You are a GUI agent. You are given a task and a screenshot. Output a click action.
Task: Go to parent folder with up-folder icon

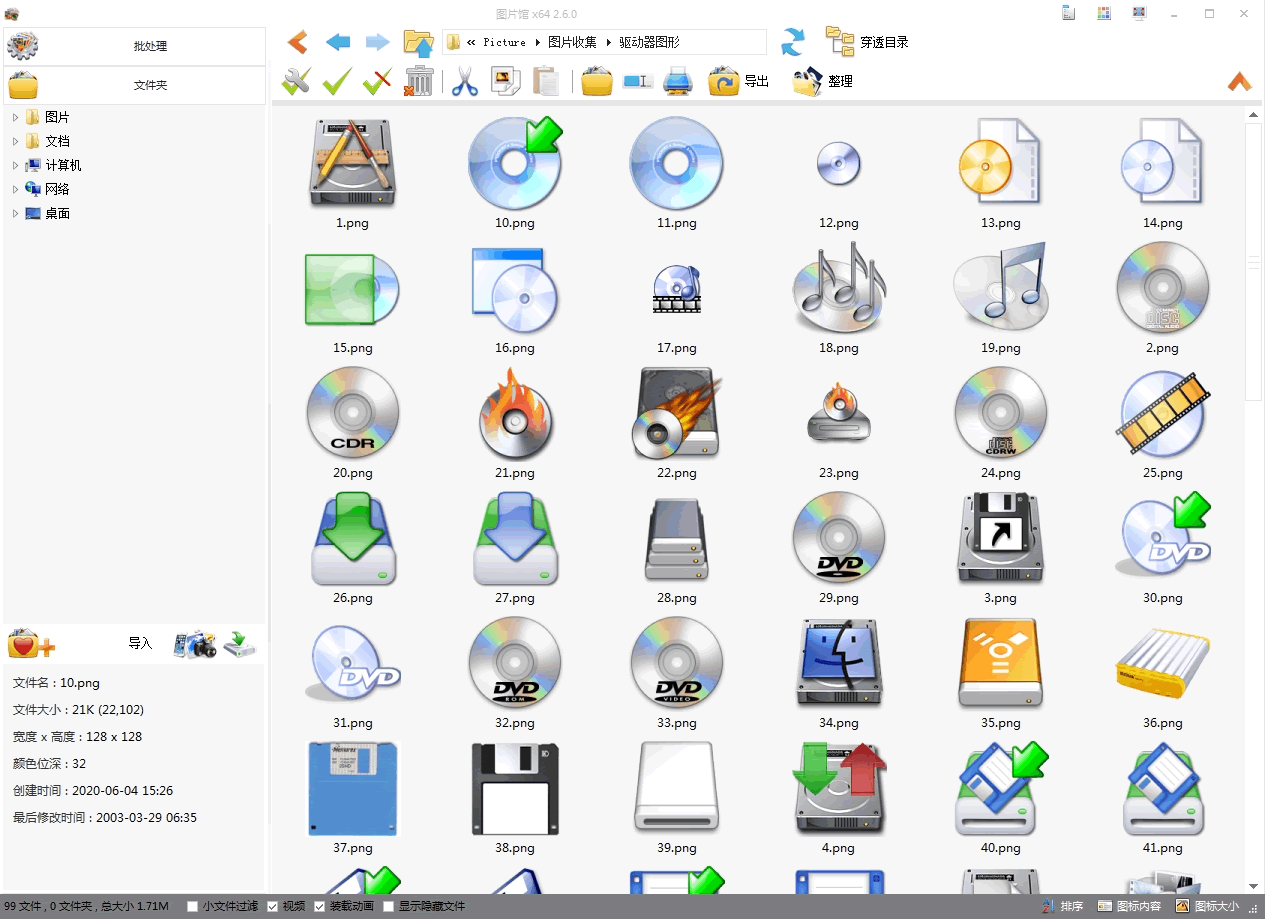(x=418, y=42)
